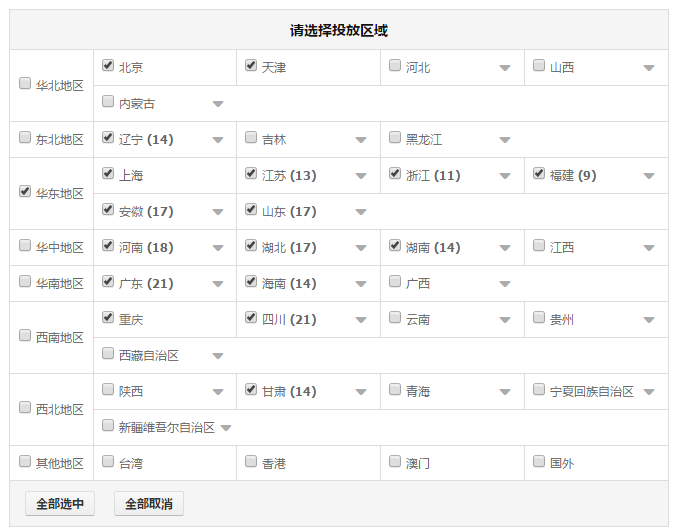Check the 华北地区 region checkbox
This screenshot has height=528, width=679.
click(25, 83)
